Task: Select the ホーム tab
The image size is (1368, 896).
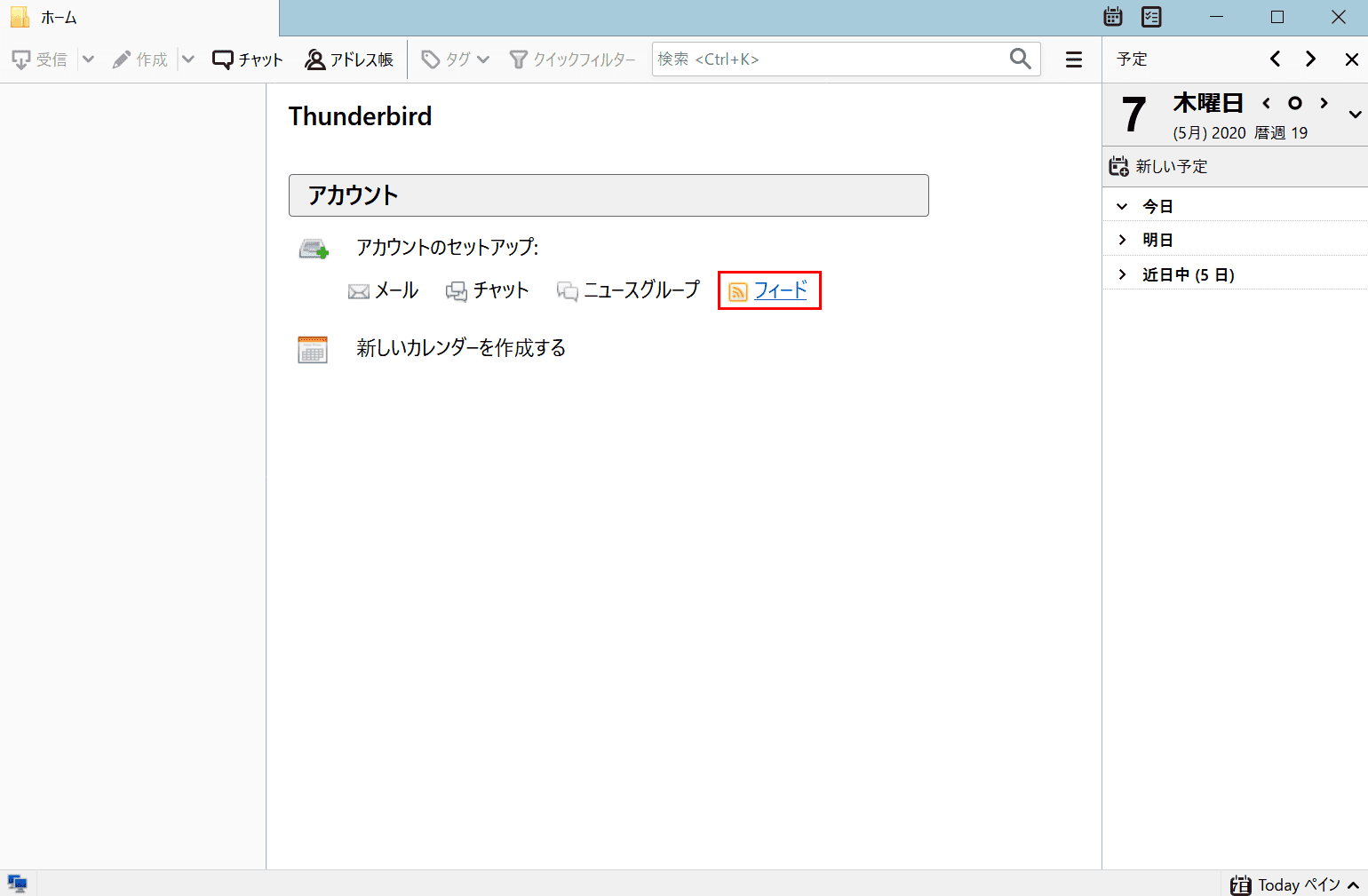Action: [139, 18]
